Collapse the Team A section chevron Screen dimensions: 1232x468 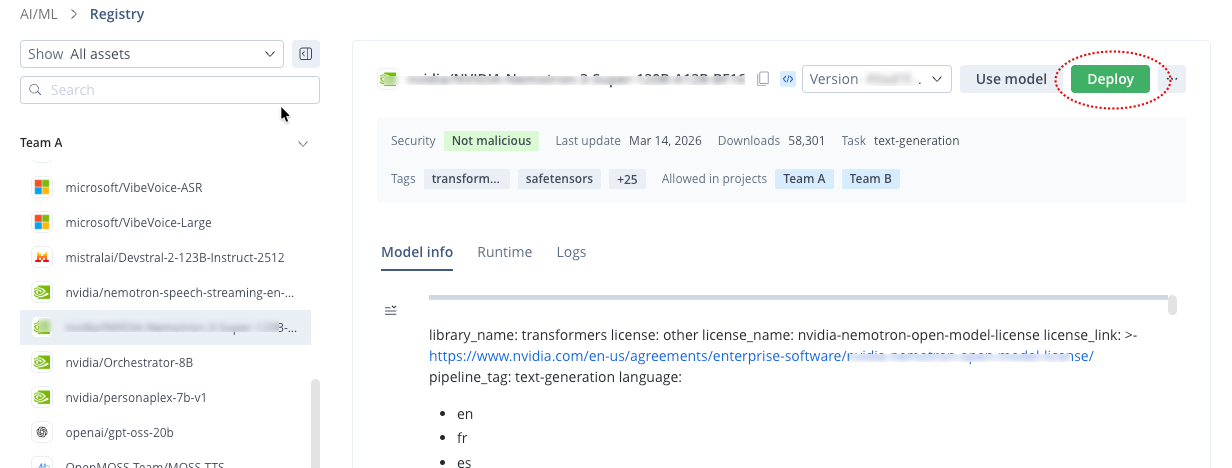(x=303, y=144)
